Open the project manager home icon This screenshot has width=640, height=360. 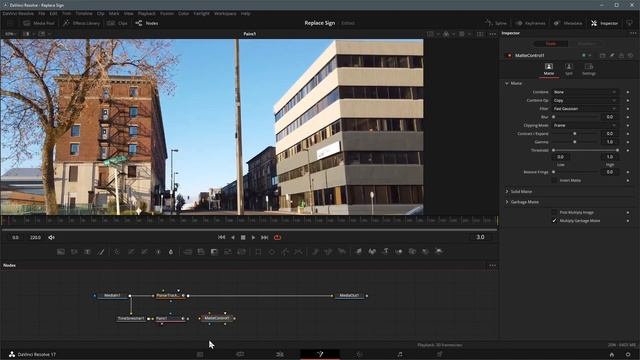[x=612, y=354]
